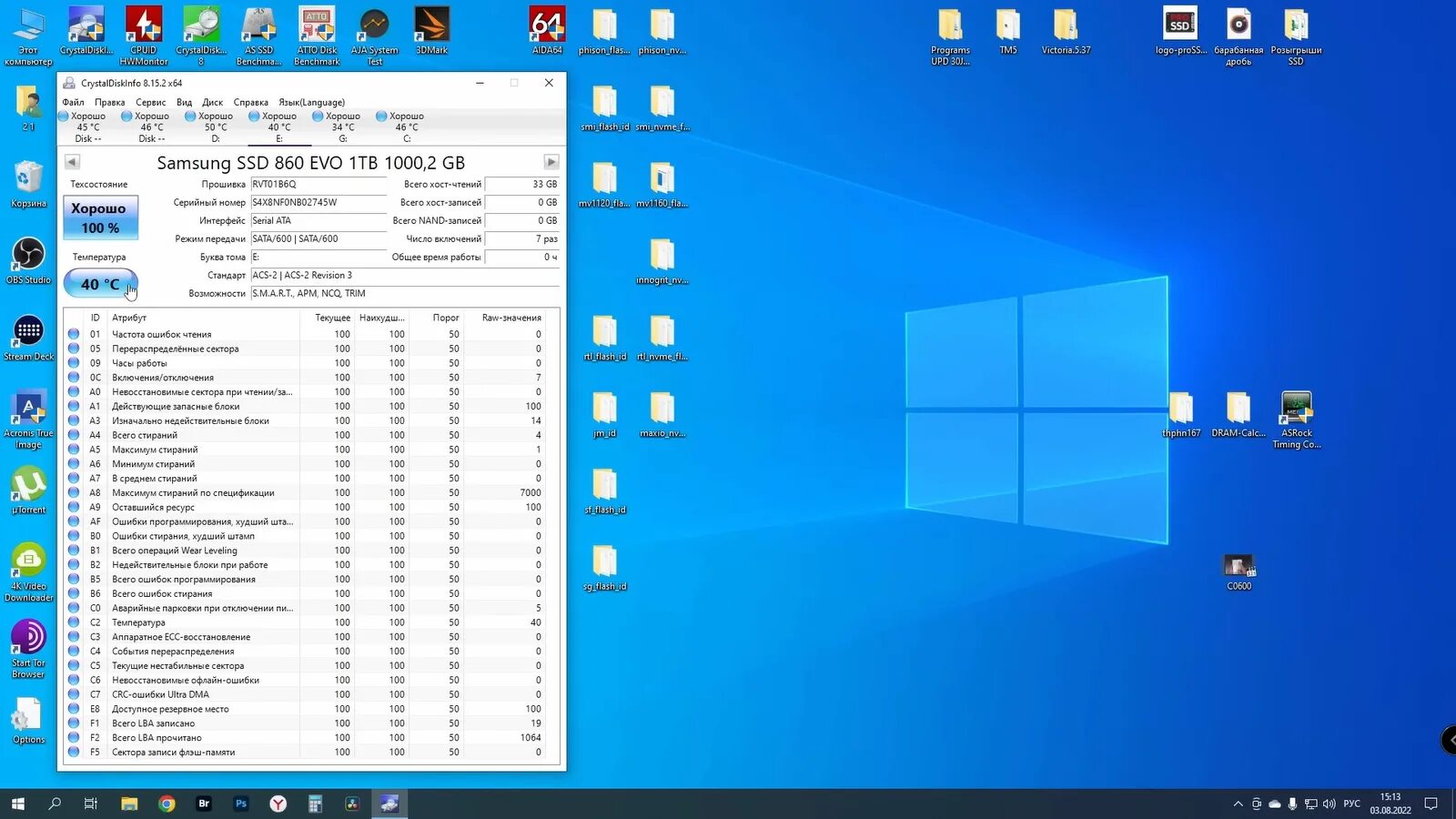Select the disk tab showing 34 °C G:
This screenshot has width=1456, height=819.
[x=343, y=127]
